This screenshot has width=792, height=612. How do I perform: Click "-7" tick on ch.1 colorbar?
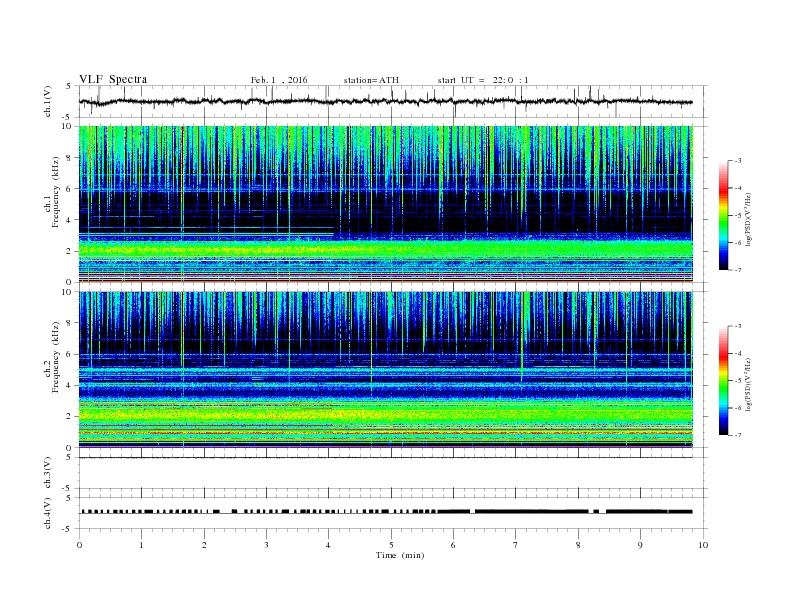pyautogui.click(x=738, y=270)
